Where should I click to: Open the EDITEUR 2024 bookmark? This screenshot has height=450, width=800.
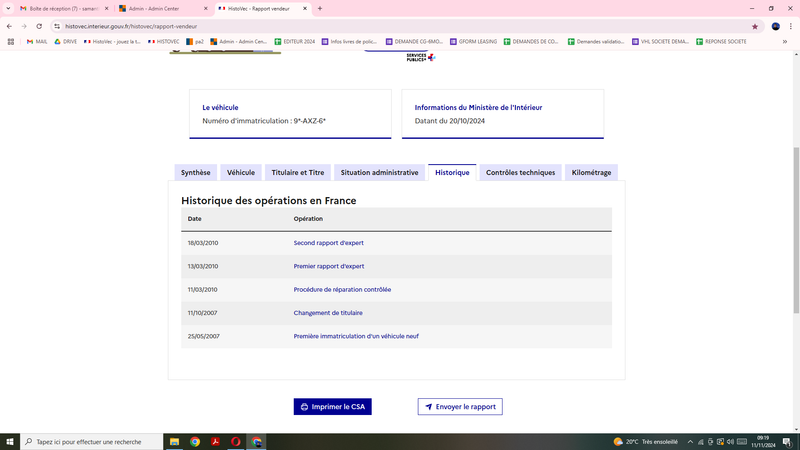click(x=294, y=42)
